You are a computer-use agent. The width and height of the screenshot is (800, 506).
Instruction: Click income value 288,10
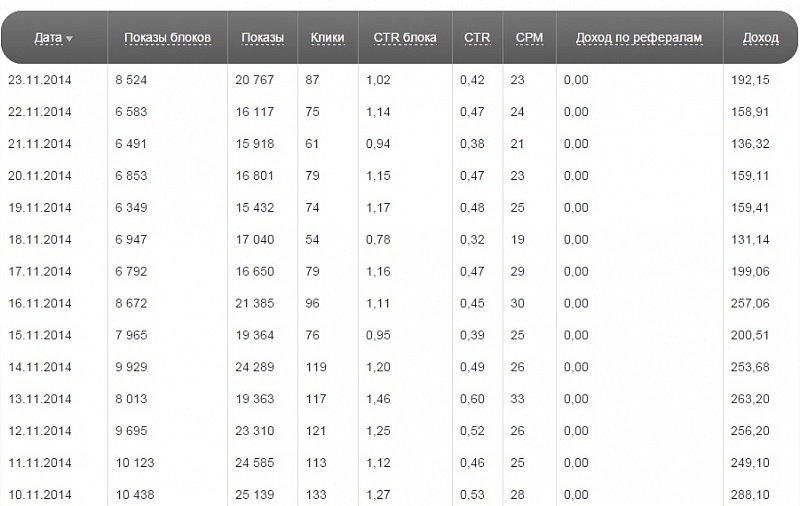[749, 494]
